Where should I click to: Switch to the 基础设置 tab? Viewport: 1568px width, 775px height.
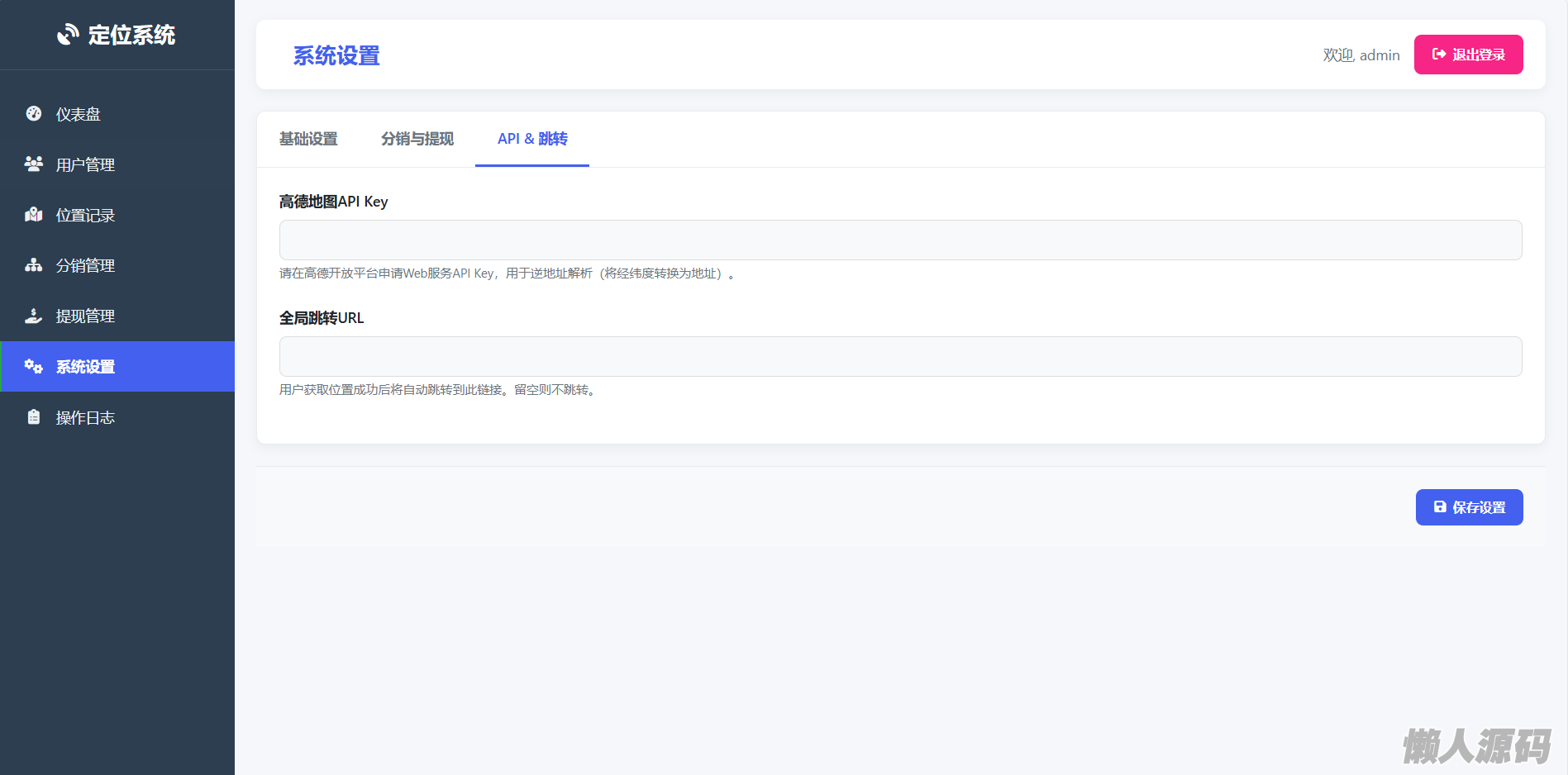(x=308, y=139)
